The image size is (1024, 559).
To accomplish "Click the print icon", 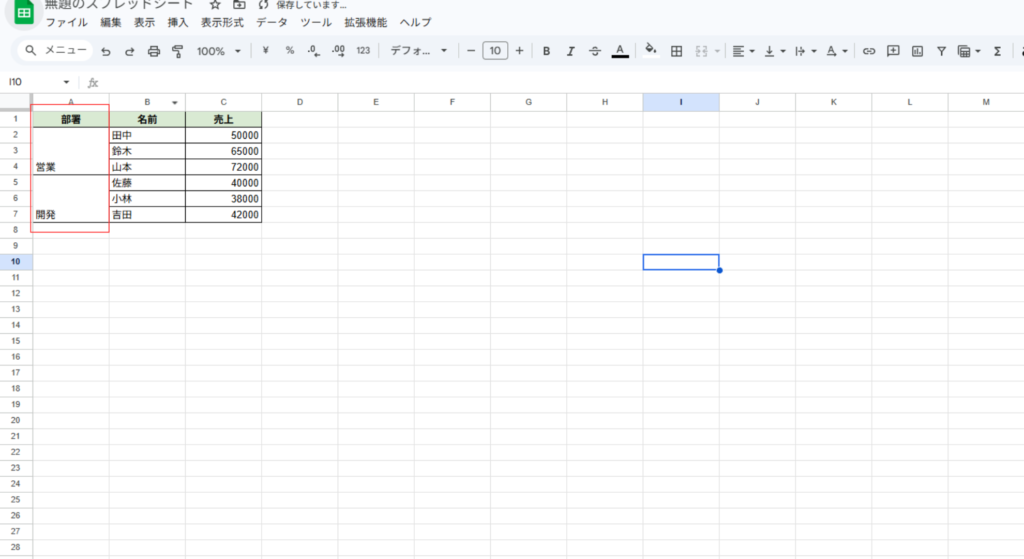I will [x=154, y=51].
